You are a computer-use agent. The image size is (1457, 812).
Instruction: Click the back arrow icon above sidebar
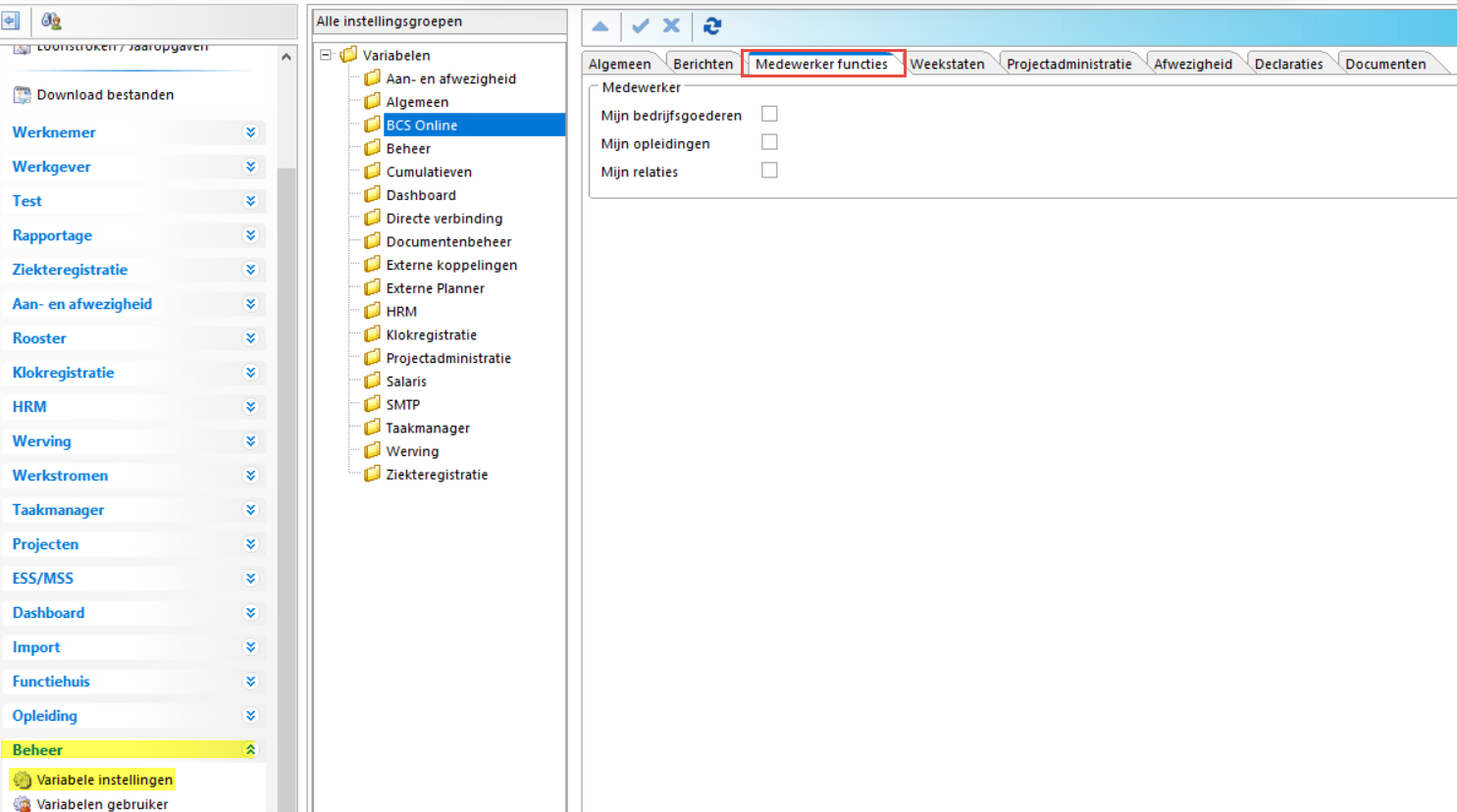[x=11, y=21]
